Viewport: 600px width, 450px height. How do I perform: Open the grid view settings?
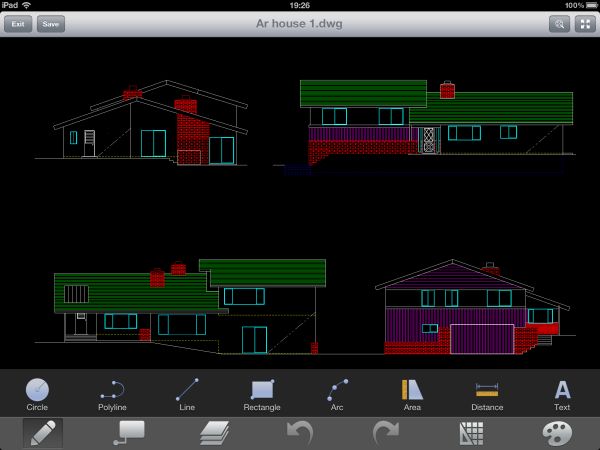[471, 433]
